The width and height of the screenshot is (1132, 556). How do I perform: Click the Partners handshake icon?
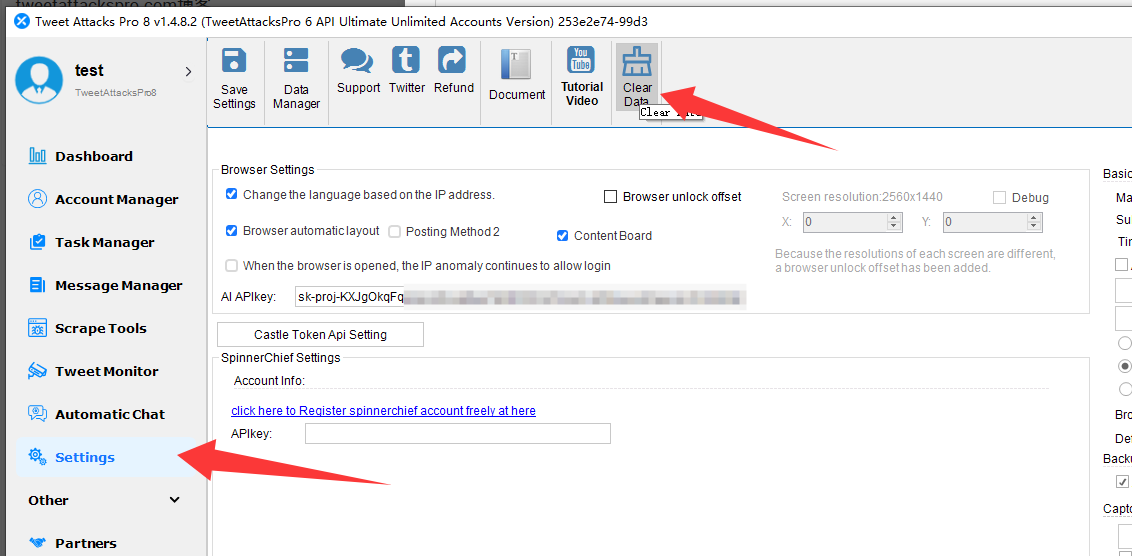[38, 543]
